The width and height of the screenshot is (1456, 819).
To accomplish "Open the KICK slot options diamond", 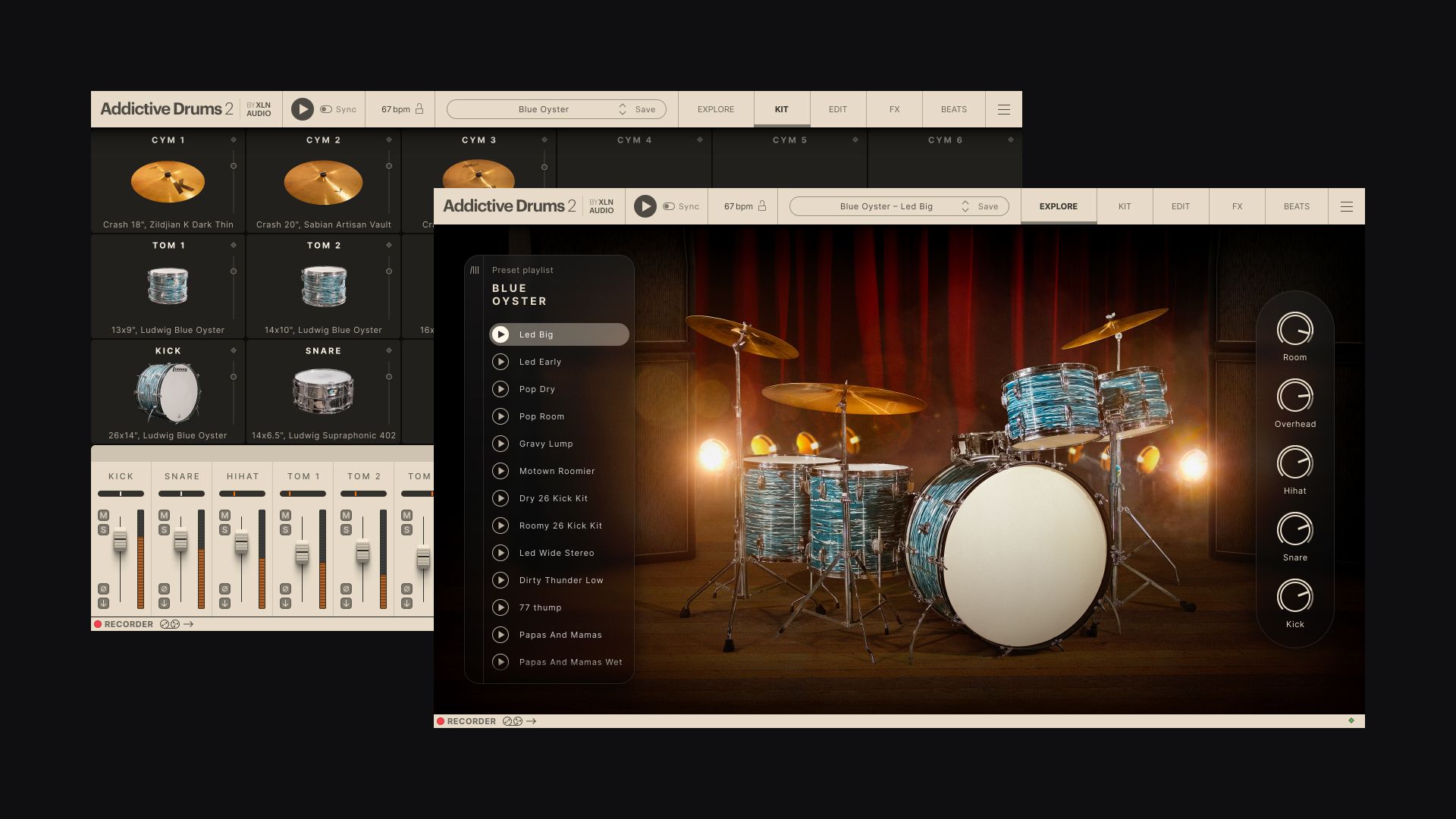I will pyautogui.click(x=234, y=350).
